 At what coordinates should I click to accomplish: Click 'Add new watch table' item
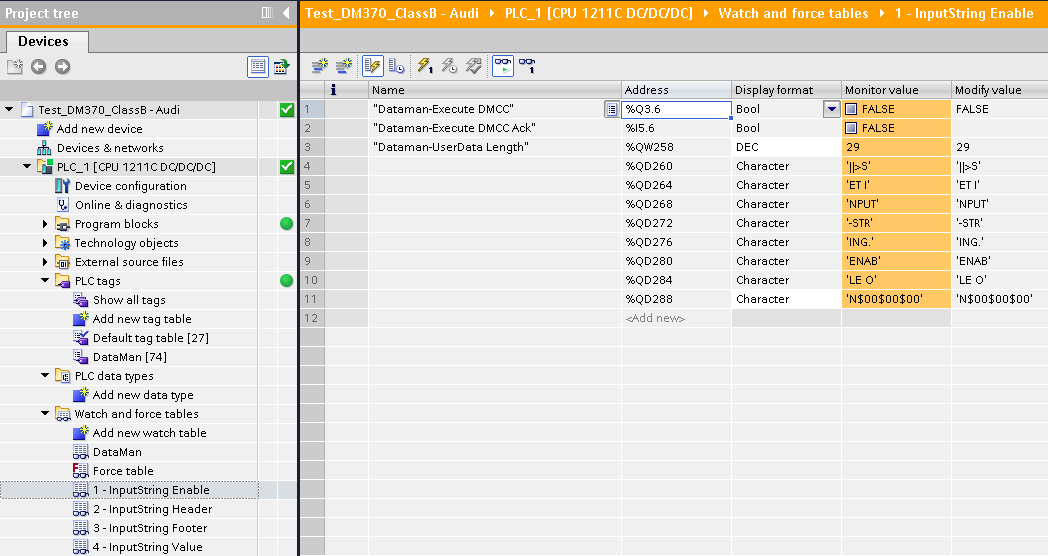coord(149,433)
